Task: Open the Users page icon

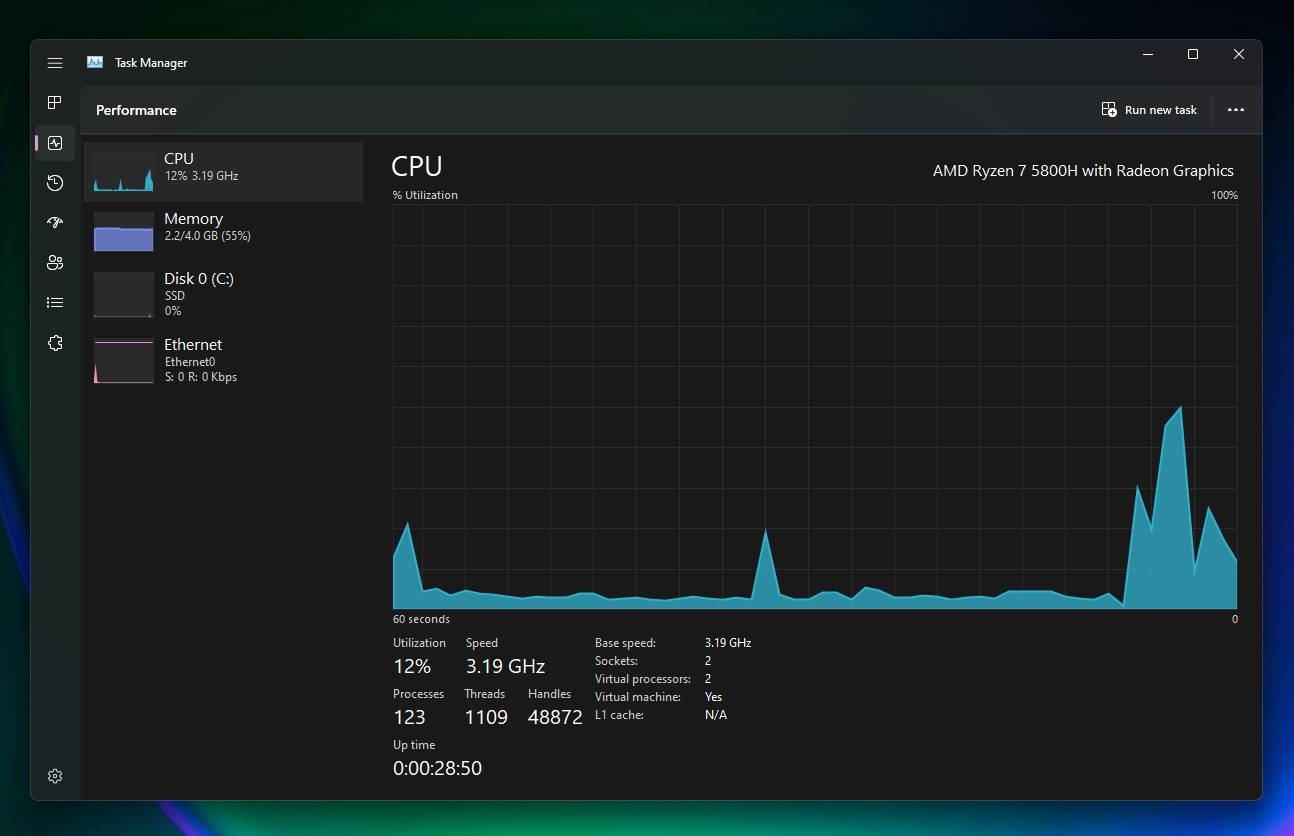Action: (55, 262)
